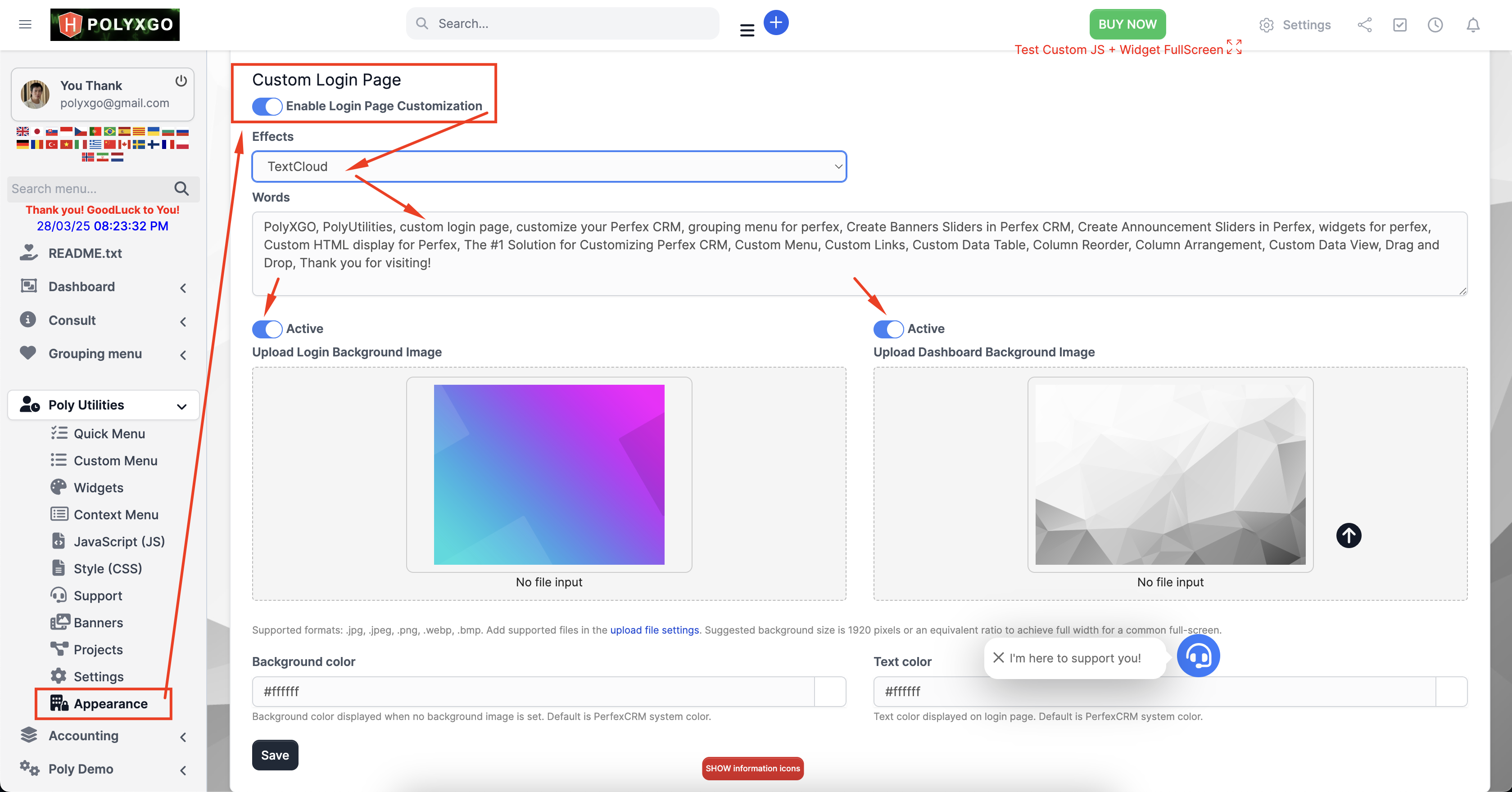Open the Effects dropdown showing TextCloud
1512x792 pixels.
[x=549, y=166]
